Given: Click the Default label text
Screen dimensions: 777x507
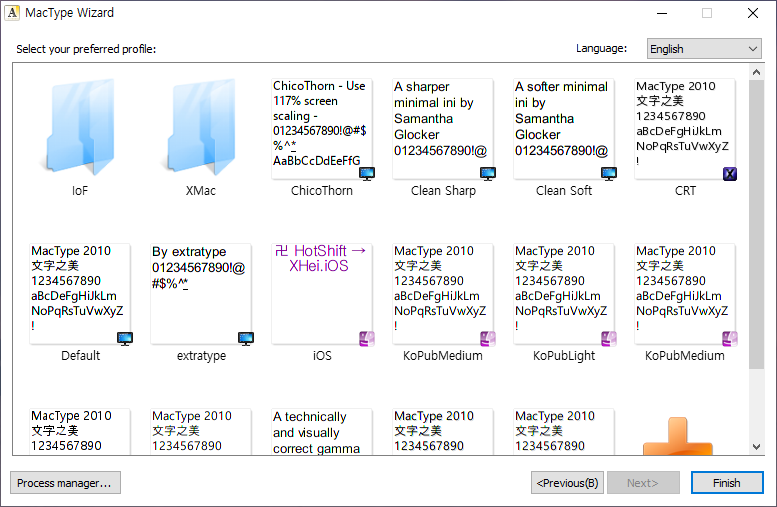Looking at the screenshot, I should [x=80, y=356].
